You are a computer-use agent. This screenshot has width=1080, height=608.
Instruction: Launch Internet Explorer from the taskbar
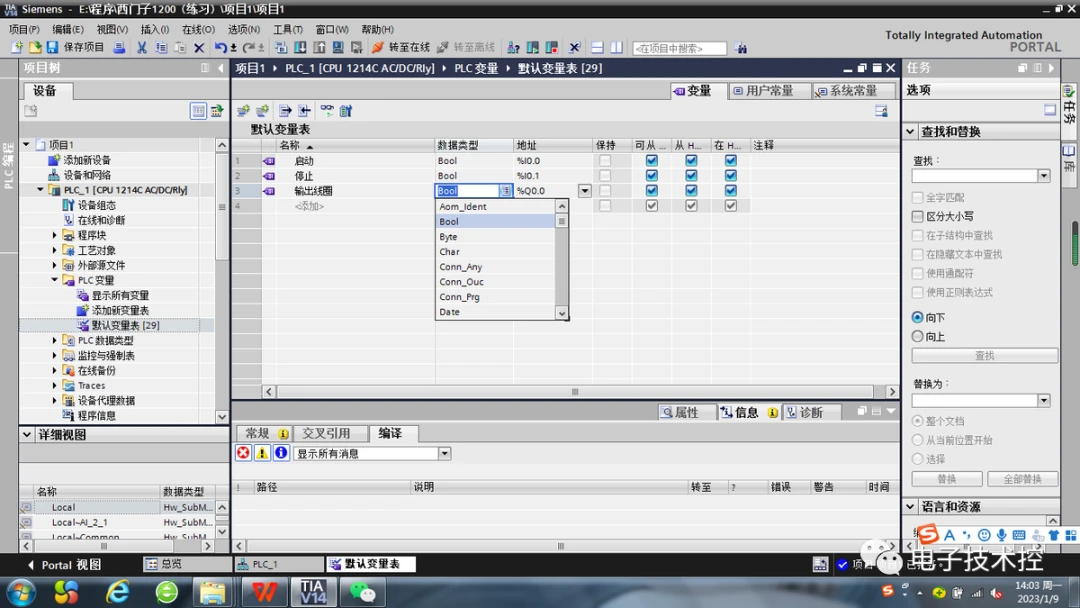[118, 592]
